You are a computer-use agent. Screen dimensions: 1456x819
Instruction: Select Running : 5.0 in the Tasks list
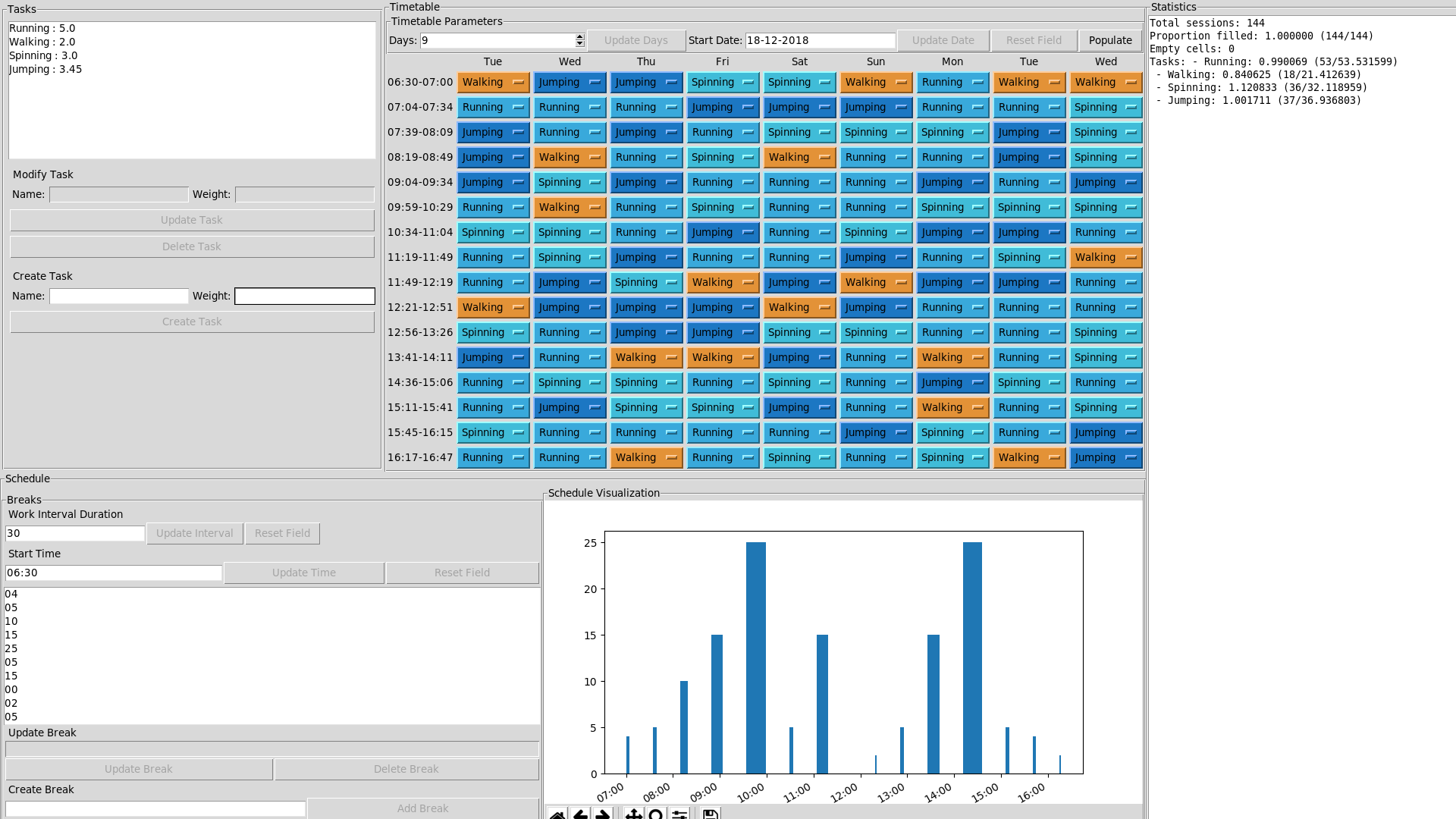coord(42,28)
